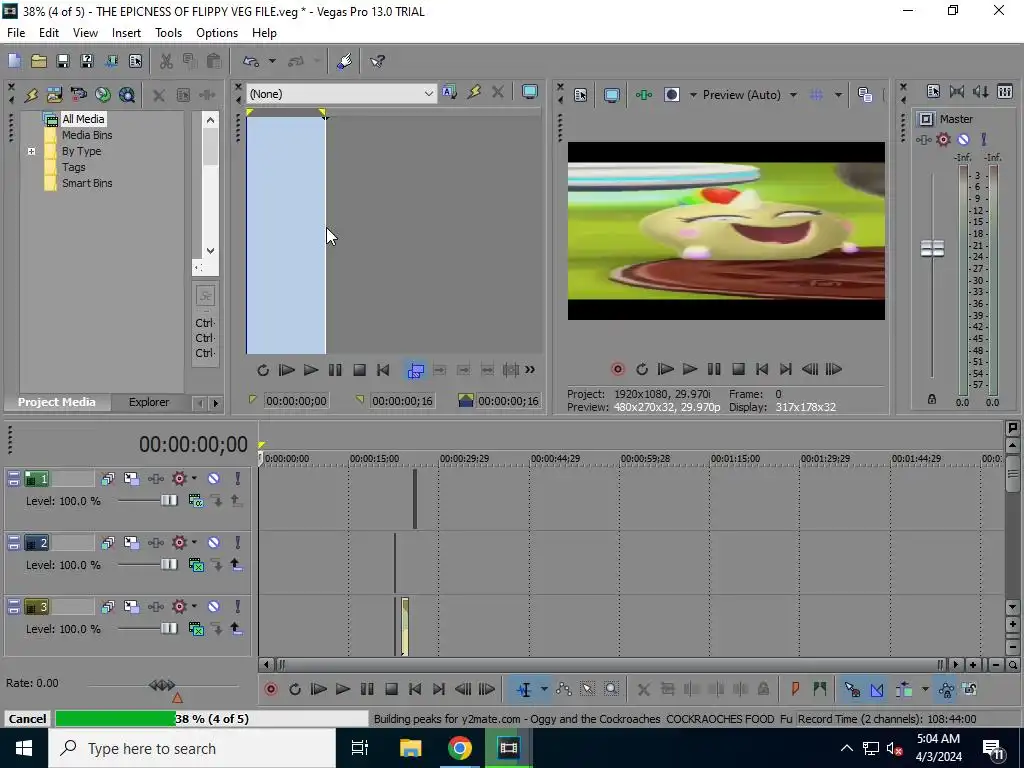Screen dimensions: 1024x768
Task: Switch to the Explorer tab
Action: pos(149,402)
